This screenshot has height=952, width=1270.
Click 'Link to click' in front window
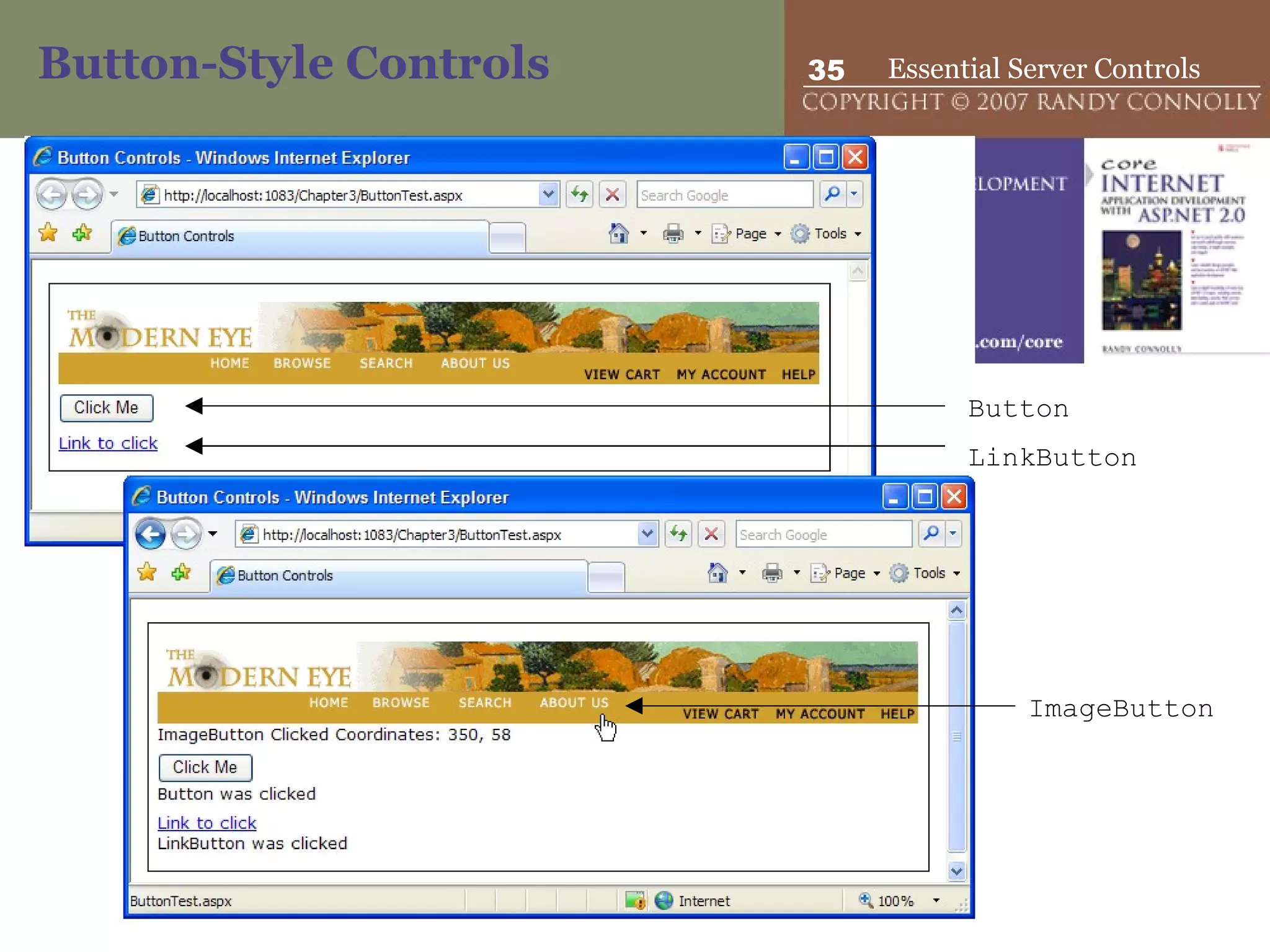pyautogui.click(x=206, y=823)
